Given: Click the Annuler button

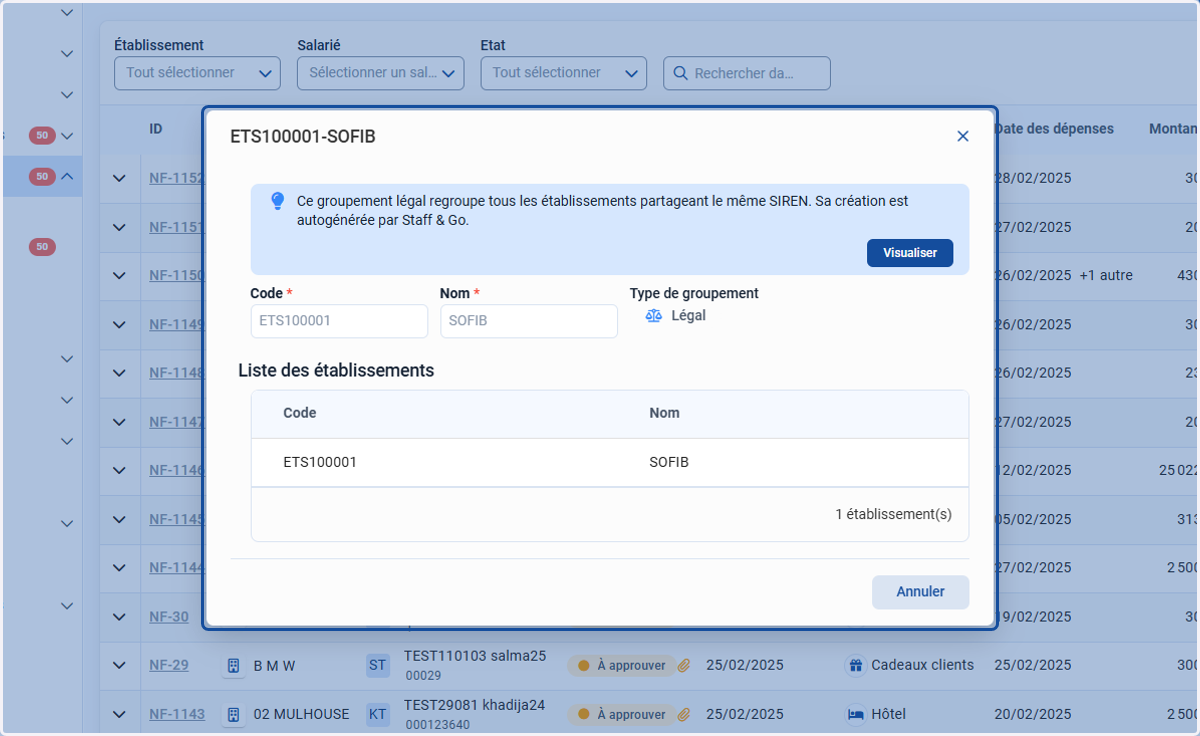Looking at the screenshot, I should (920, 592).
